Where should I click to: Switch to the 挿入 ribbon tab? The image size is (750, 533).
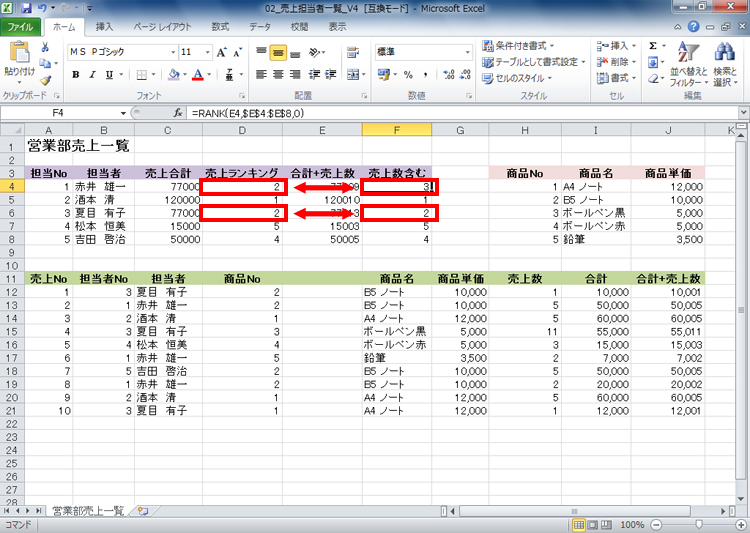click(104, 27)
